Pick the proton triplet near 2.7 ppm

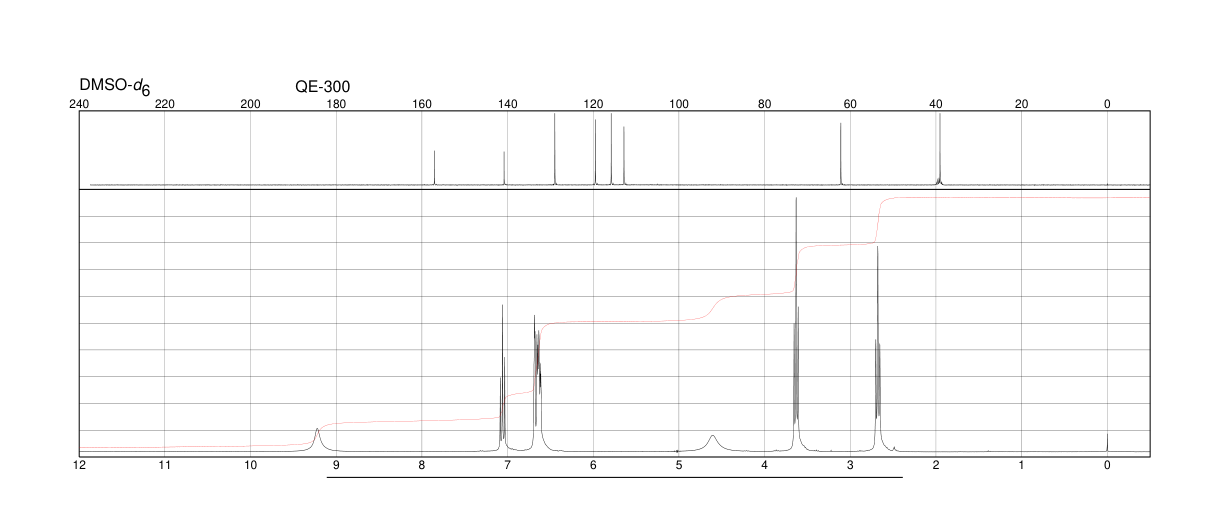pyautogui.click(x=878, y=349)
